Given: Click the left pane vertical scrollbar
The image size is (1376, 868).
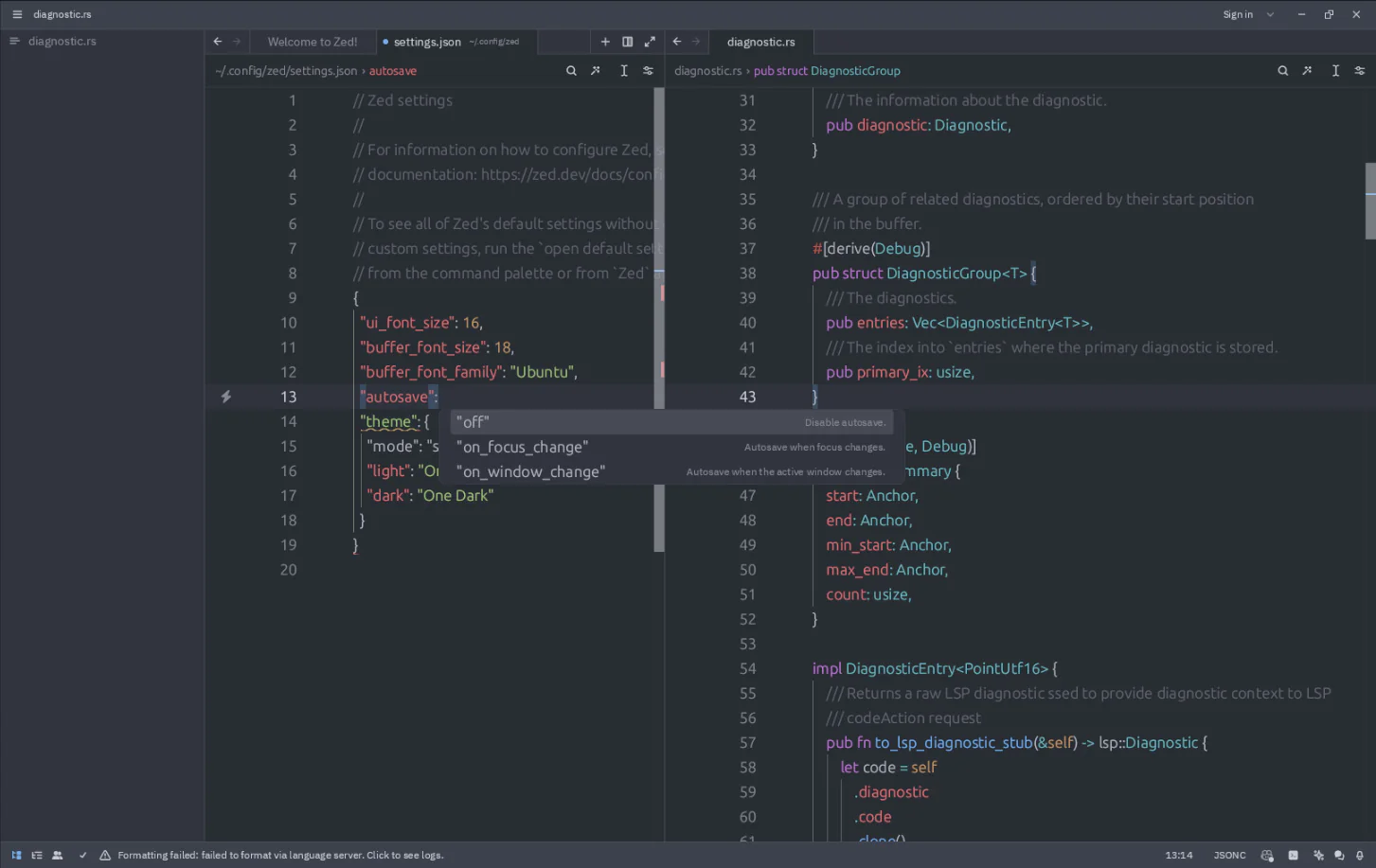Looking at the screenshot, I should 659,320.
